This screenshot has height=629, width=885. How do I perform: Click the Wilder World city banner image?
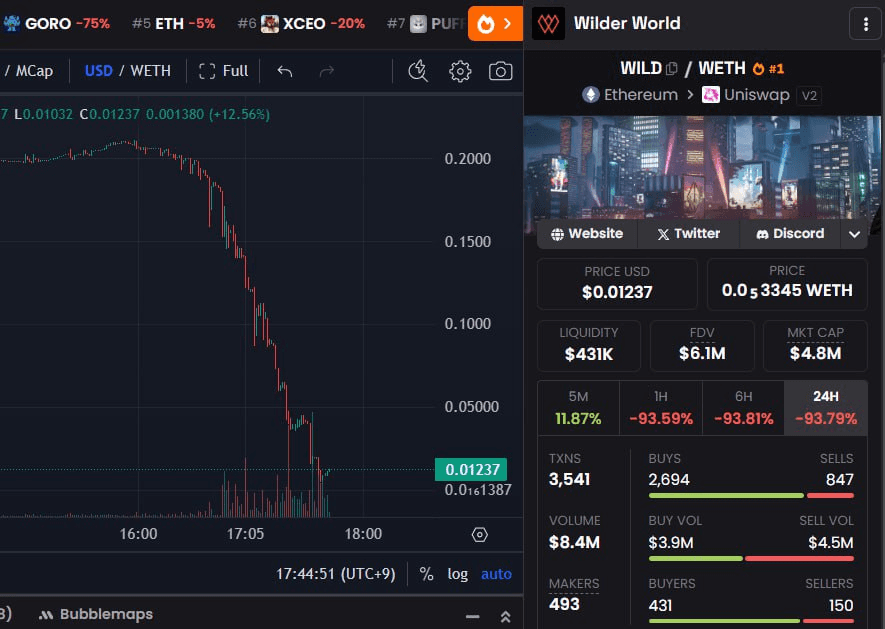(703, 165)
